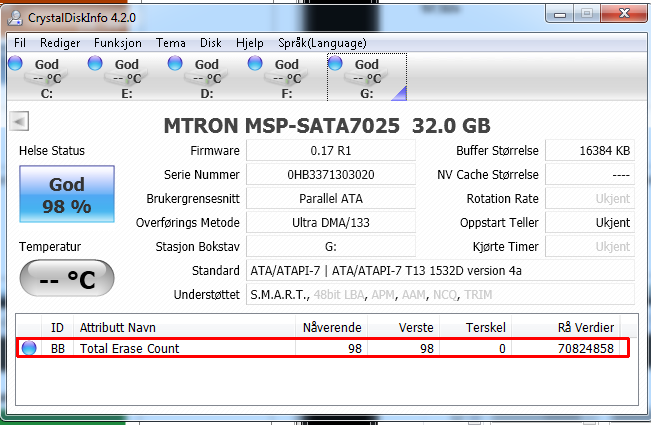This screenshot has width=651, height=425.
Task: Close the CrystalDiskInfo window
Action: pyautogui.click(x=624, y=14)
